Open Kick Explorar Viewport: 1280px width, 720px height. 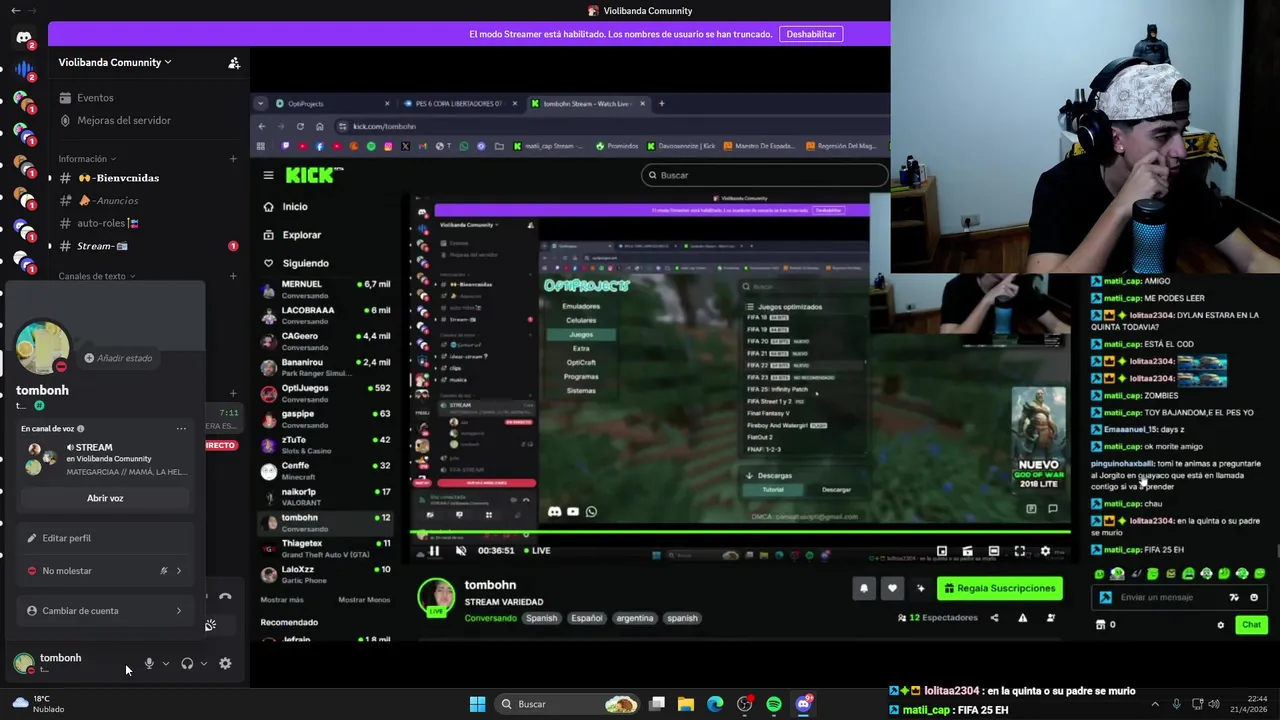tap(293, 235)
